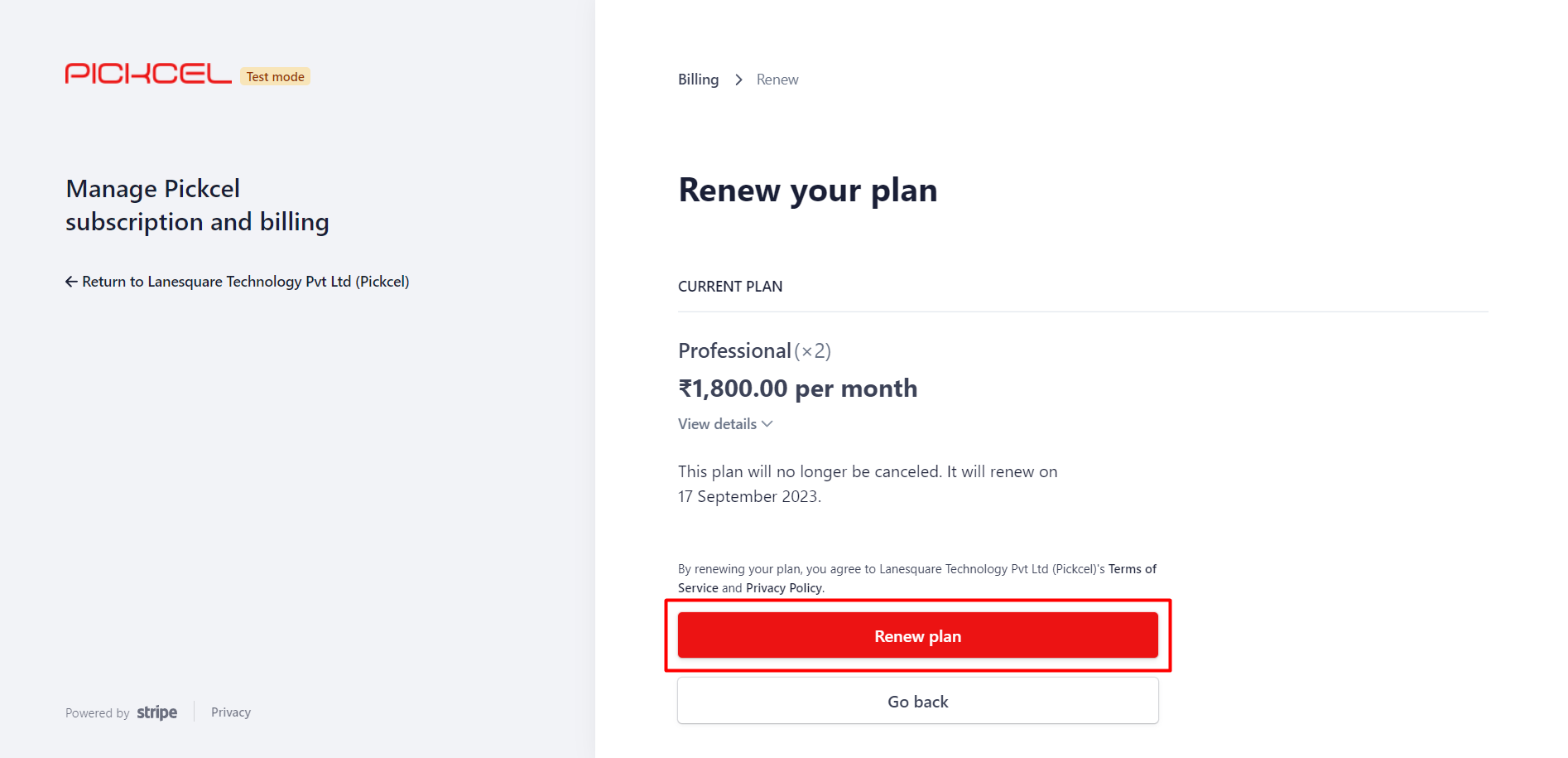Open the footer Privacy link
The width and height of the screenshot is (1568, 758).
coord(231,712)
